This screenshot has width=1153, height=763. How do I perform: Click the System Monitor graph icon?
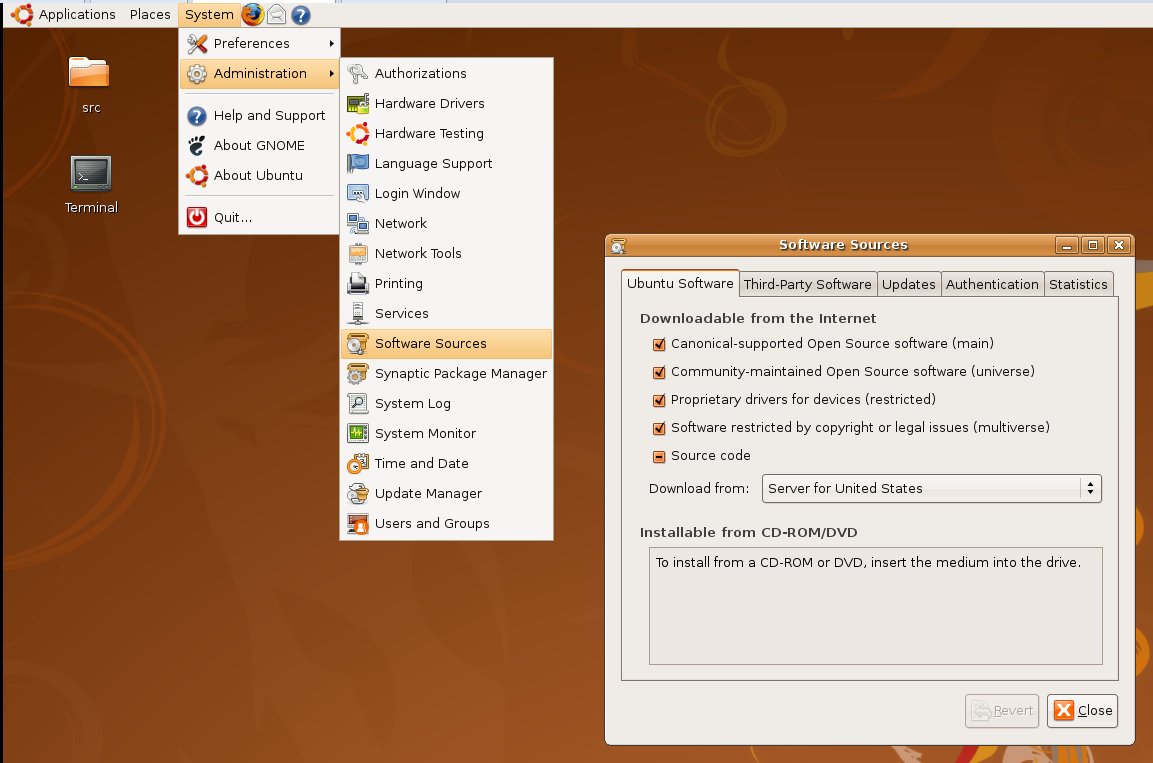point(357,434)
